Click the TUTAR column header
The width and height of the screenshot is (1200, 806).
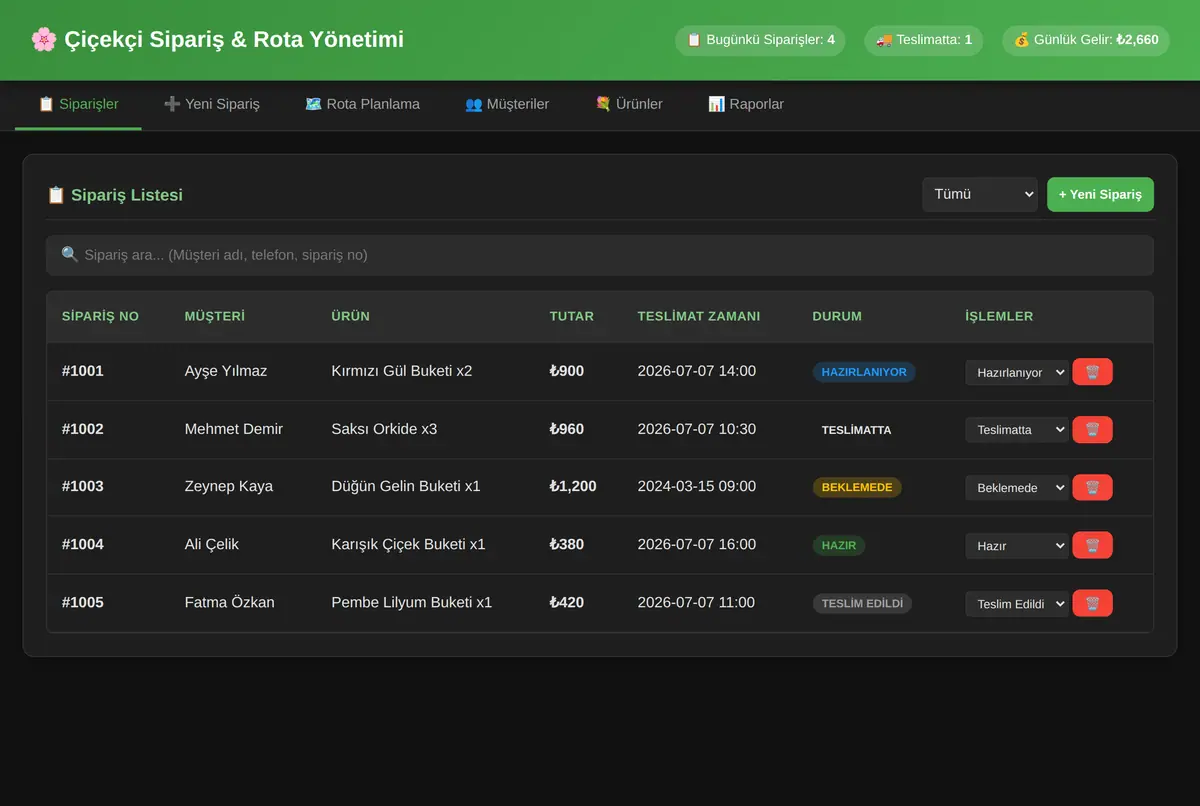572,316
